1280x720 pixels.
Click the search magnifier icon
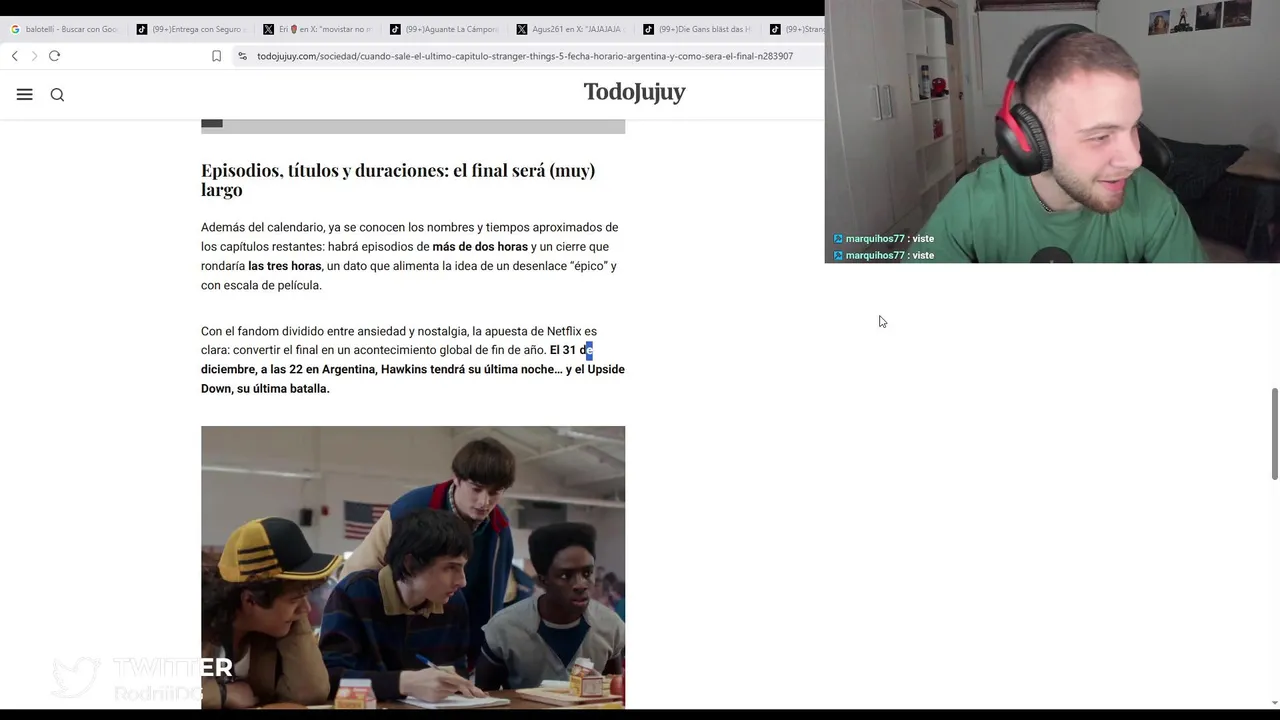coord(57,94)
